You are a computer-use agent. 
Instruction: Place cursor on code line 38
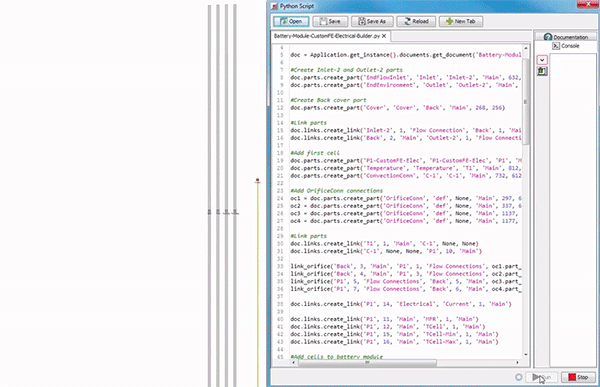401,304
